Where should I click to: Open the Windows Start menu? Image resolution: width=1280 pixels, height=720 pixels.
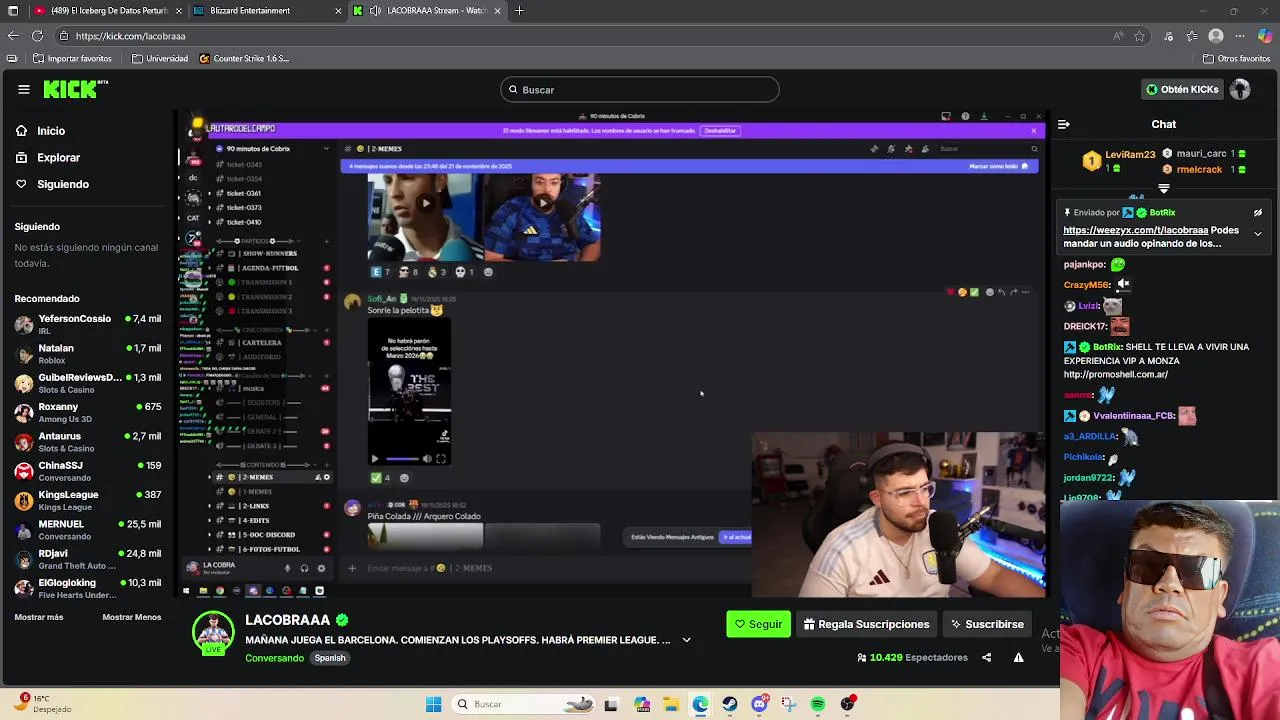point(433,704)
